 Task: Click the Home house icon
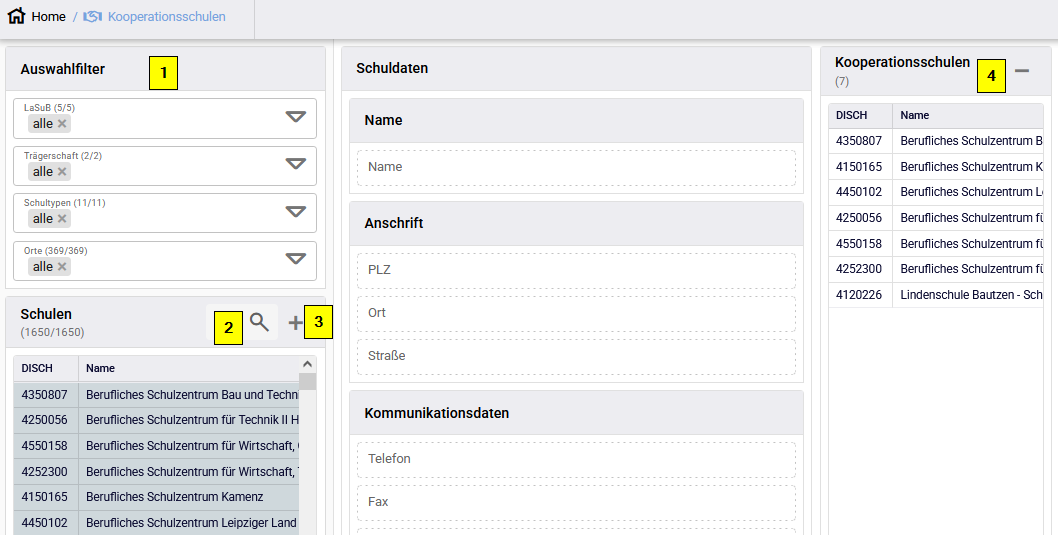[16, 17]
